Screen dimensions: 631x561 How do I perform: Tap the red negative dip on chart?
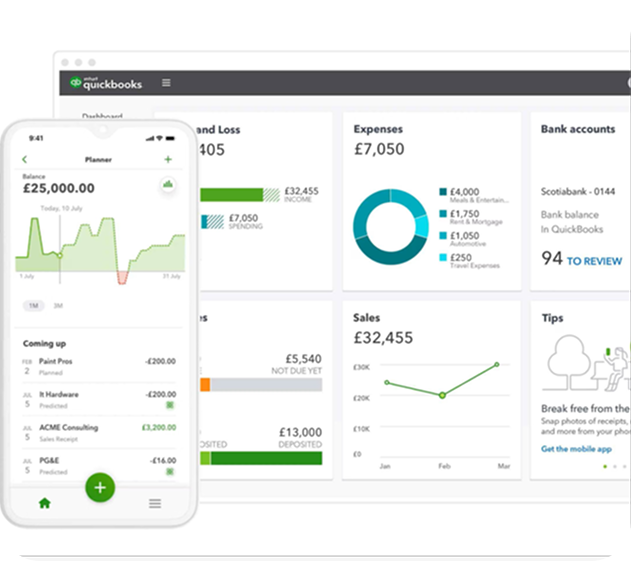pyautogui.click(x=122, y=278)
